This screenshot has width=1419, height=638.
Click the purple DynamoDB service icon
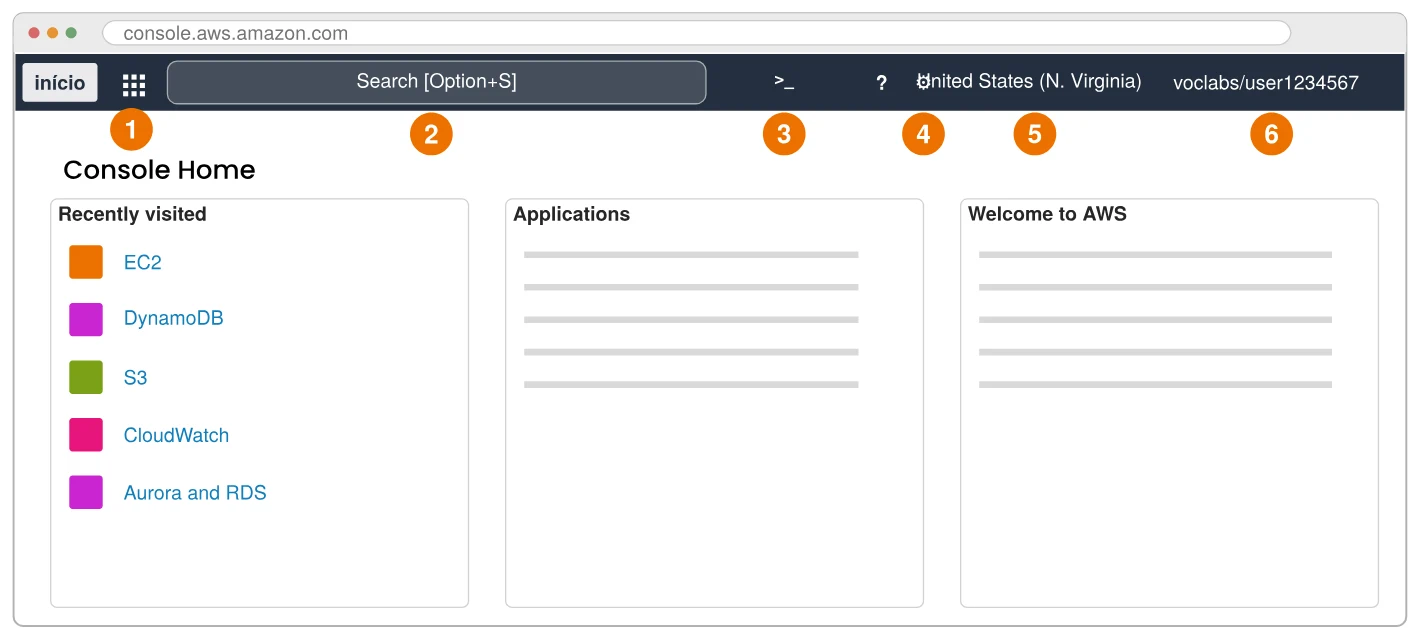coord(86,319)
